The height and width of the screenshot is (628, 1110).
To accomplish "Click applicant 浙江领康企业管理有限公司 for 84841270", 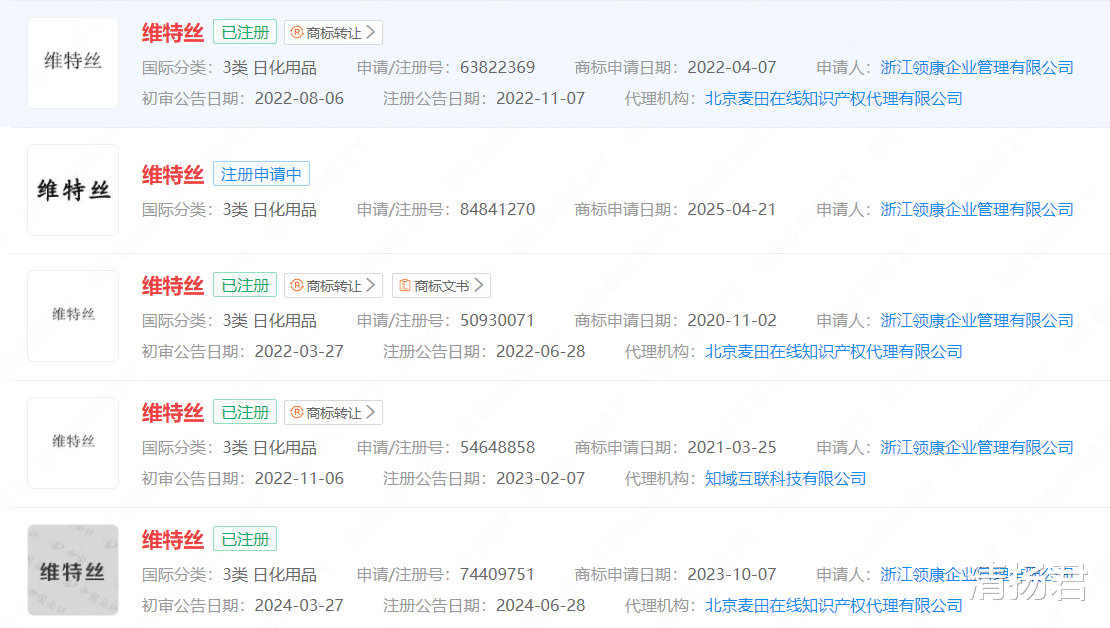I will point(977,210).
